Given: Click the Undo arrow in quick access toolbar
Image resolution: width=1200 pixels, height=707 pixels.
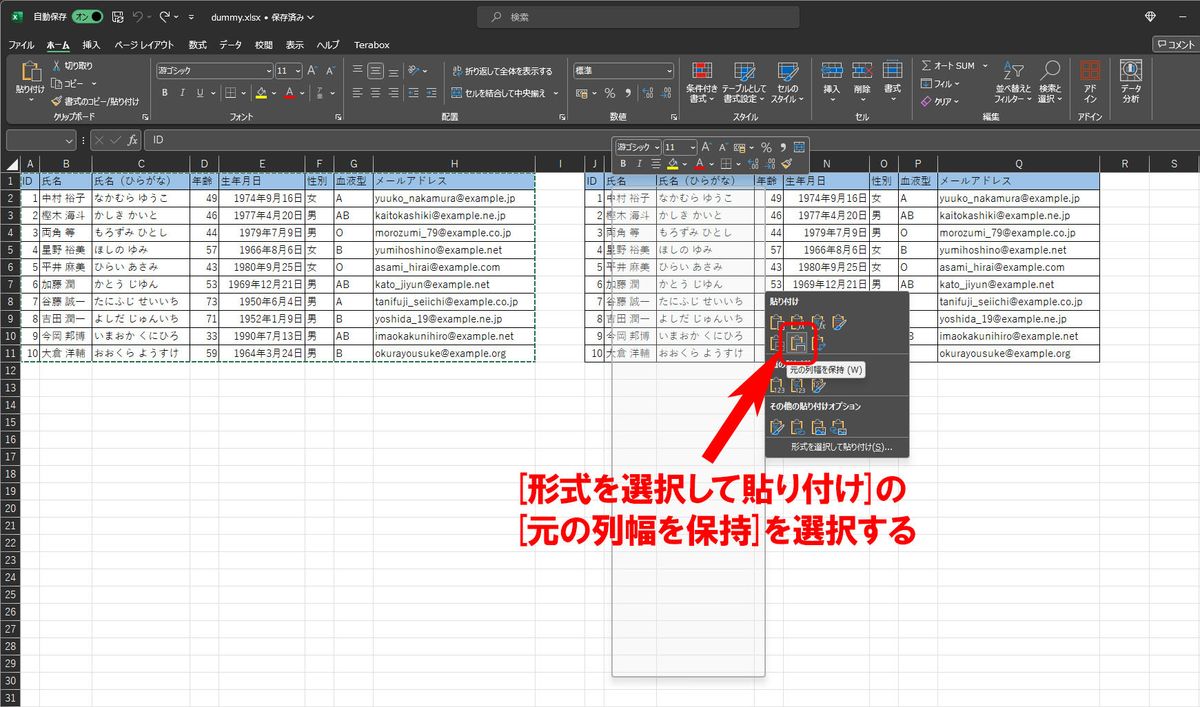Looking at the screenshot, I should pyautogui.click(x=138, y=17).
